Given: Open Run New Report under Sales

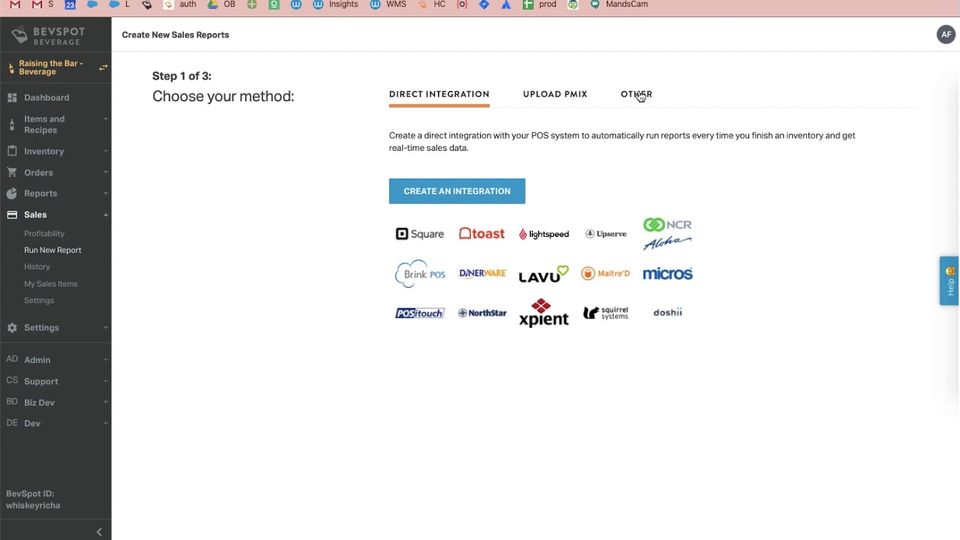Looking at the screenshot, I should tap(53, 250).
